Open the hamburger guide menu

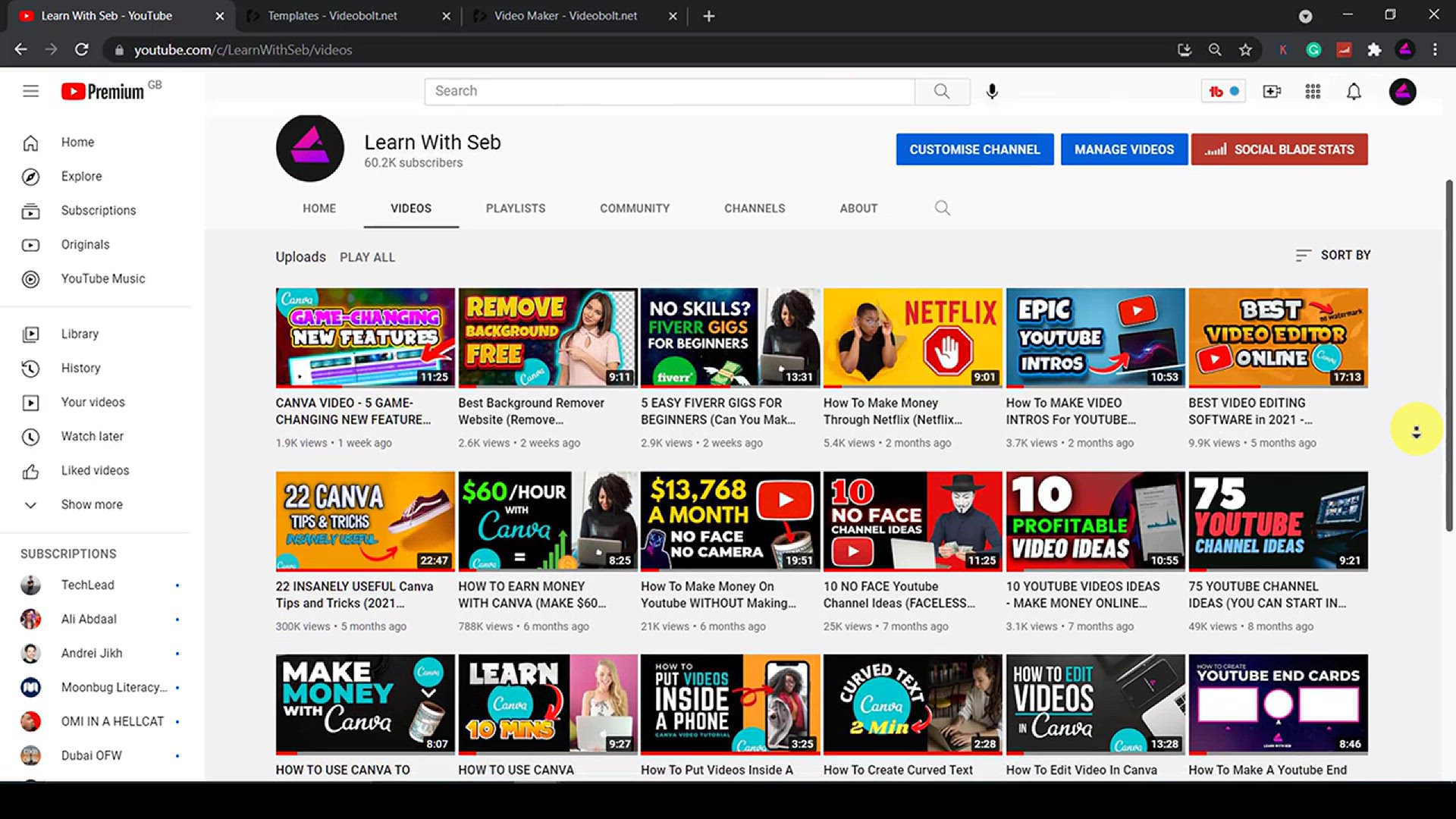point(30,91)
